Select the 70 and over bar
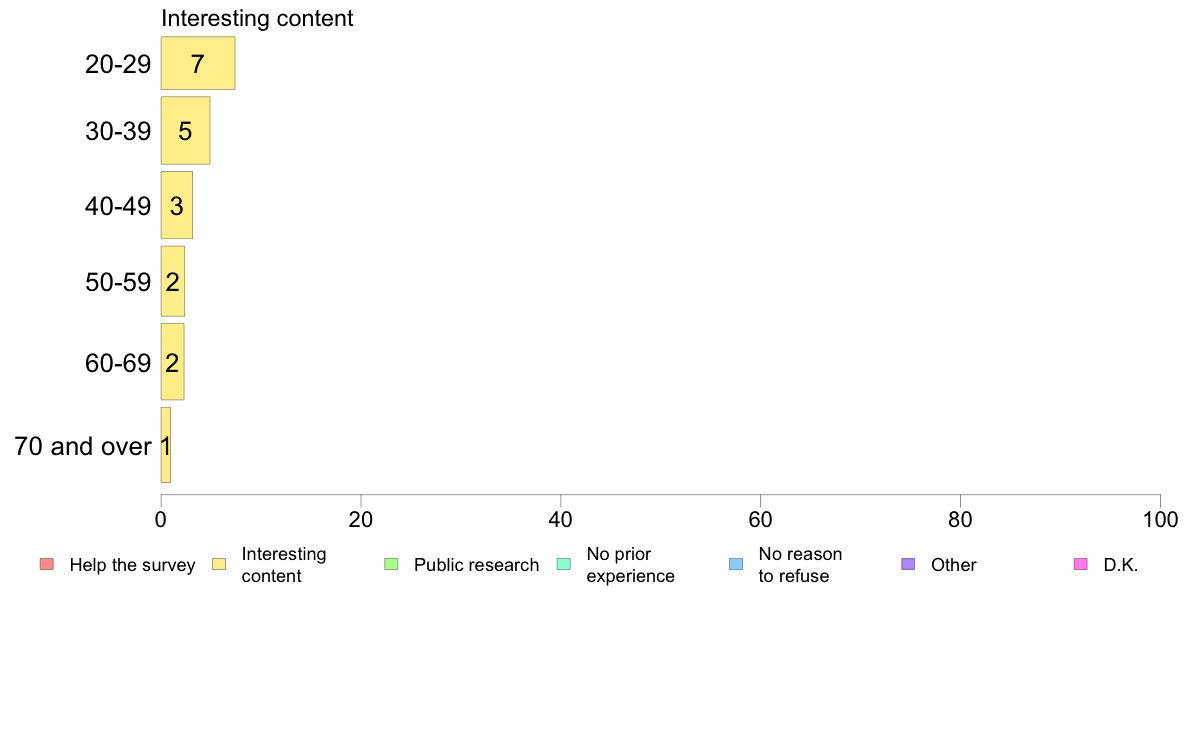1188x736 pixels. [166, 445]
